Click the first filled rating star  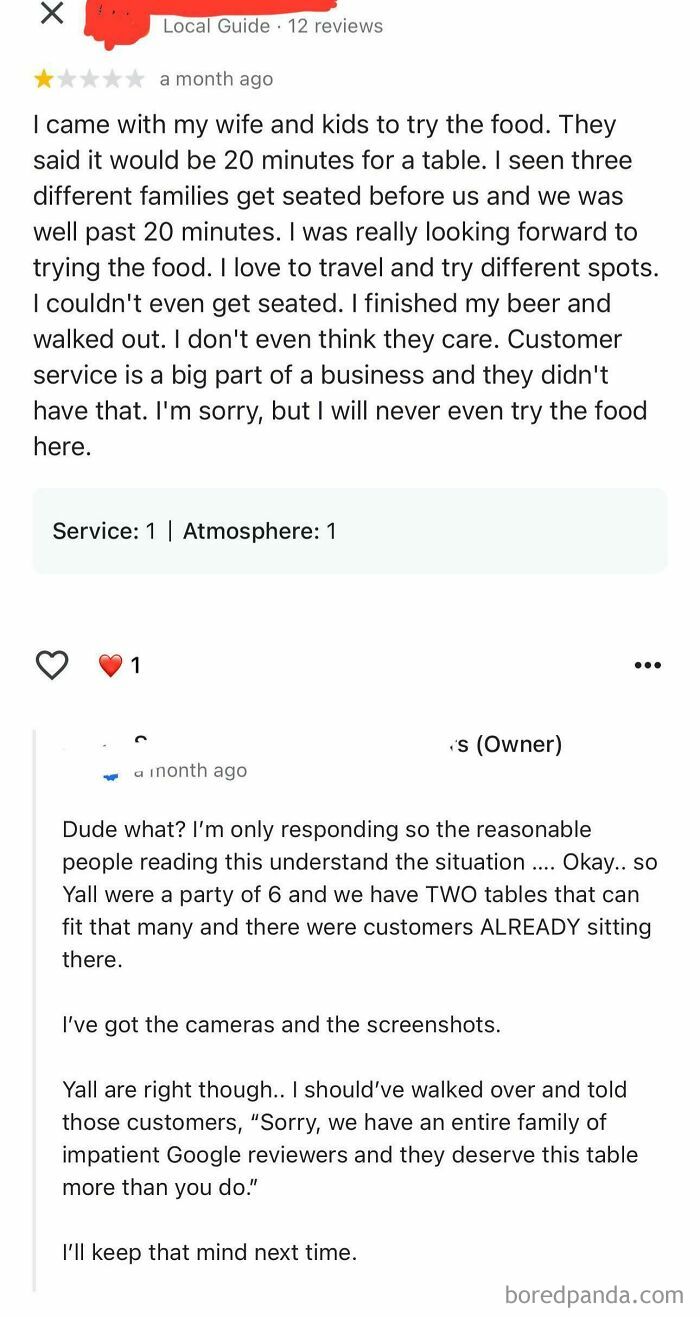click(x=44, y=78)
